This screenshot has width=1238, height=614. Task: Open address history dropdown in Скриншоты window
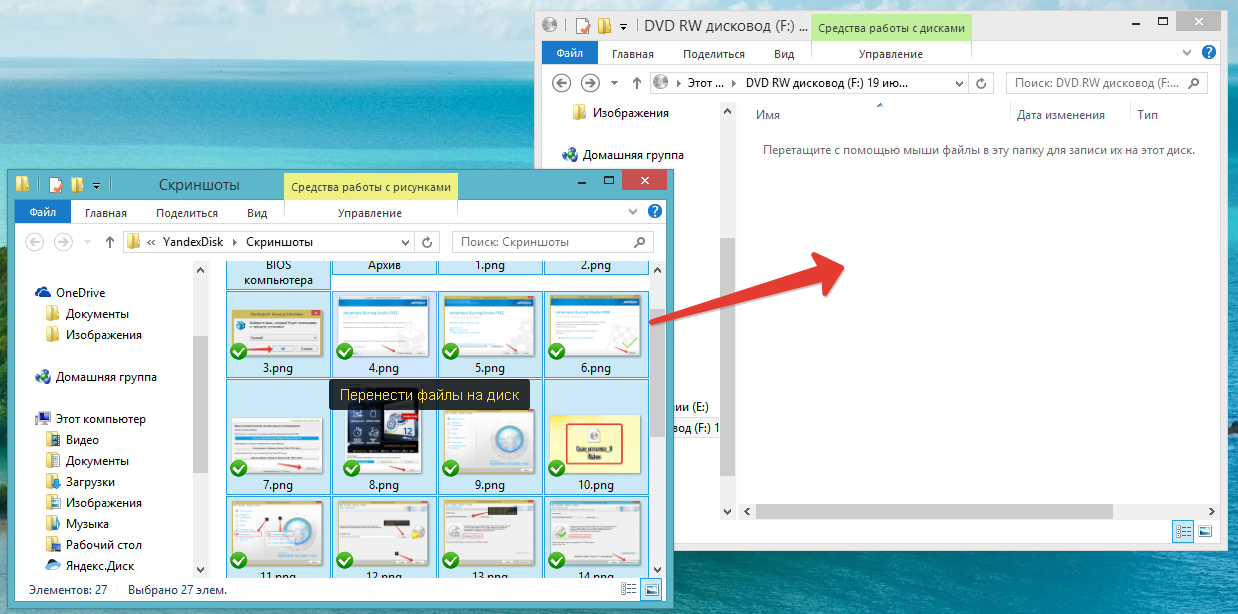point(405,242)
